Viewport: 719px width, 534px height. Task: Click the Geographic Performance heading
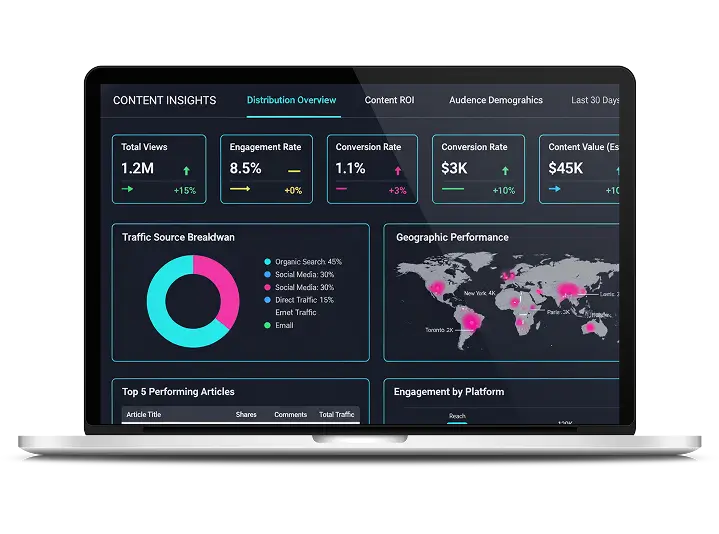[452, 237]
